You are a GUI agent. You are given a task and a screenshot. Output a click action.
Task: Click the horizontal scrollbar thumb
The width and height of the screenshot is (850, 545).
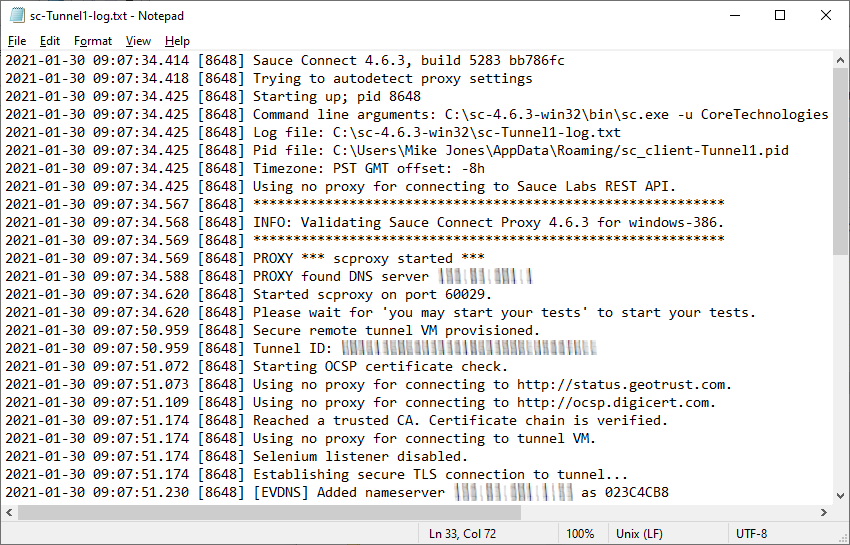(x=269, y=512)
